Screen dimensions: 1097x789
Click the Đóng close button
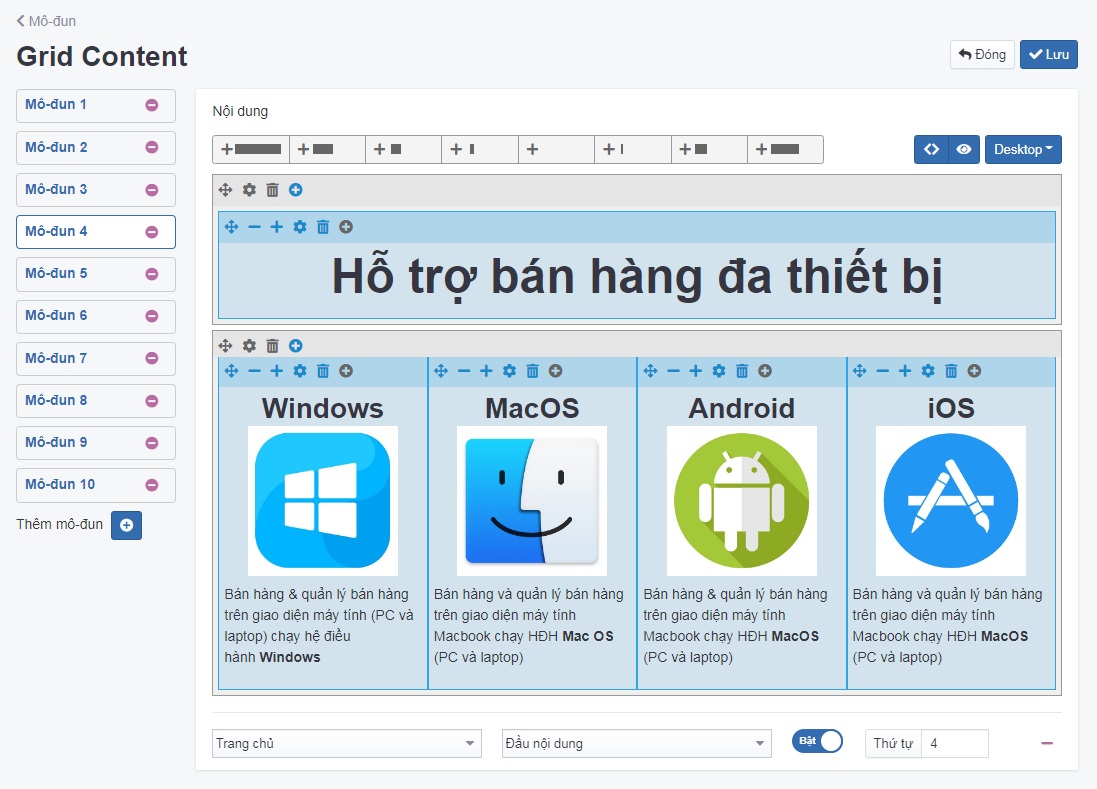[982, 54]
